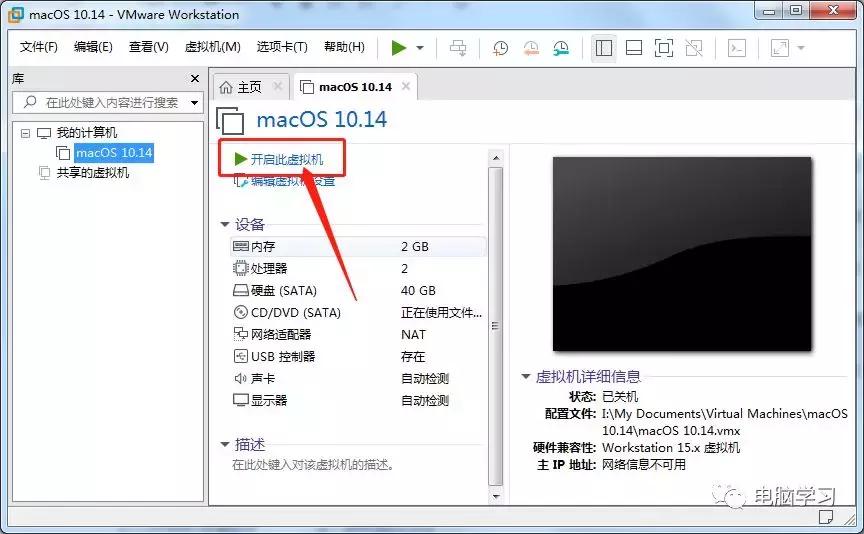Viewport: 864px width, 534px height.
Task: Collapse the 设备 section
Action: pyautogui.click(x=225, y=224)
